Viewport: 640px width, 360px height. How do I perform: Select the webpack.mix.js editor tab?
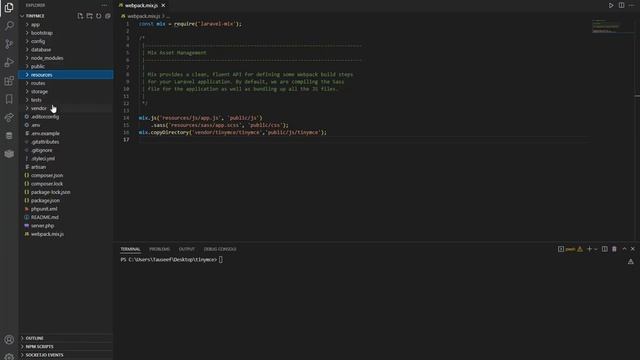tap(141, 5)
